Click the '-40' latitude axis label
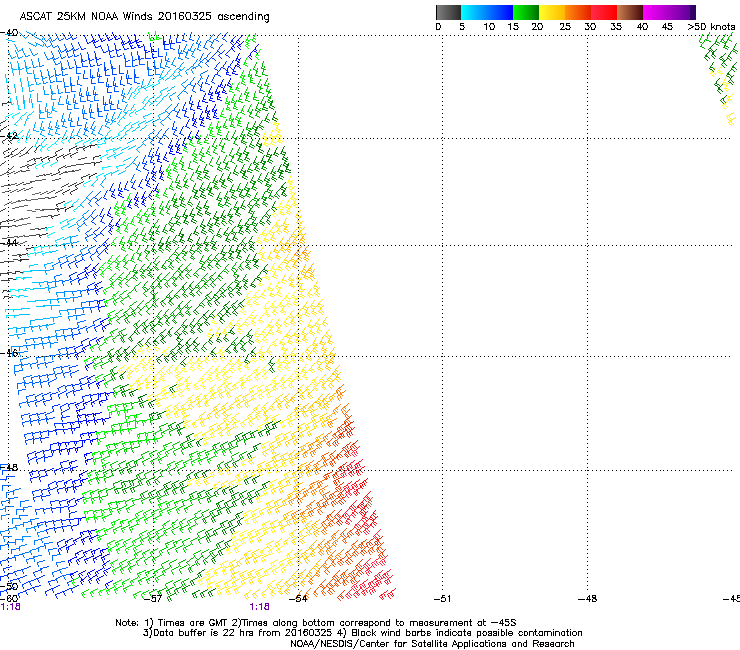 9,33
